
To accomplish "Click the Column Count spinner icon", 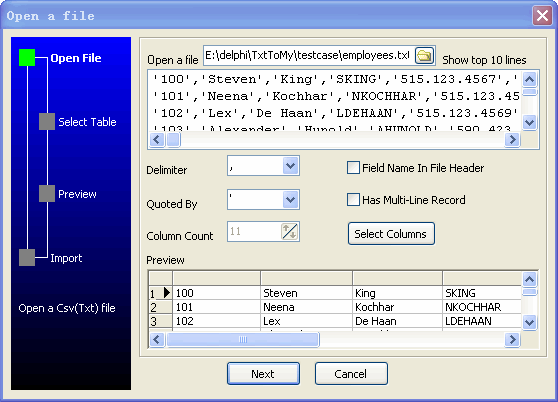I will click(x=290, y=232).
